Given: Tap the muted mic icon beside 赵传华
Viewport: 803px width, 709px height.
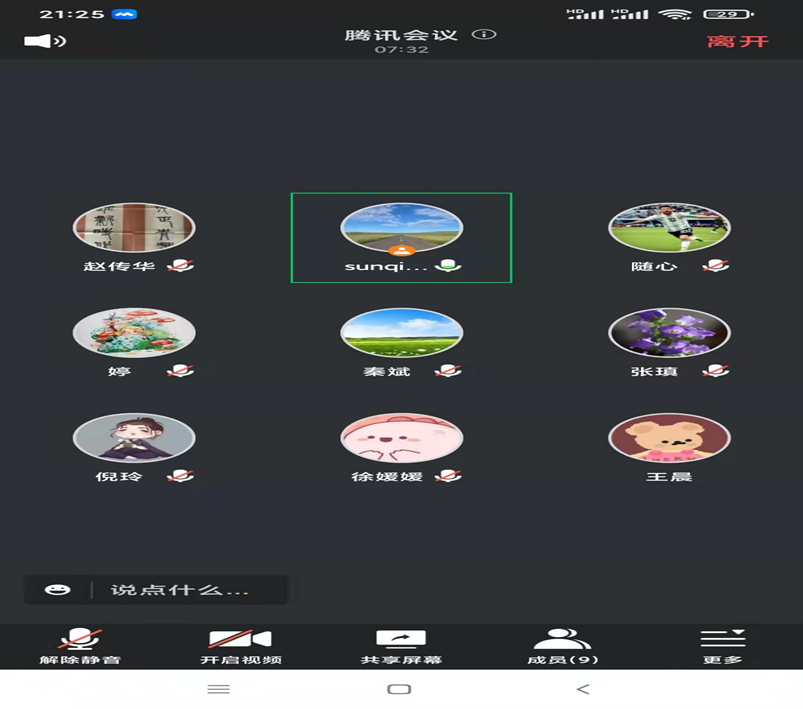Looking at the screenshot, I should coord(181,266).
